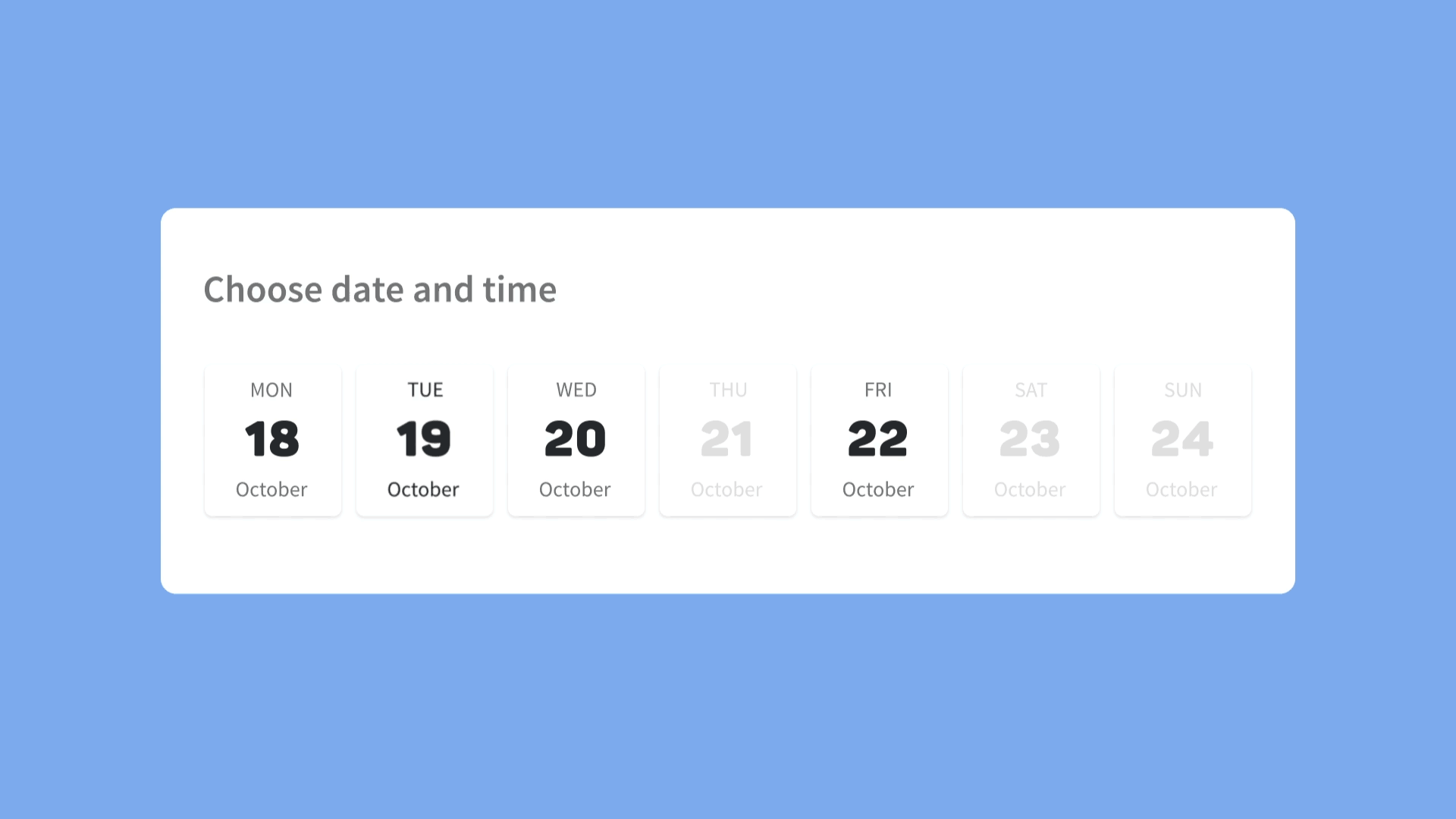Expand the date picker scroll area
This screenshot has height=819, width=1456.
[728, 440]
